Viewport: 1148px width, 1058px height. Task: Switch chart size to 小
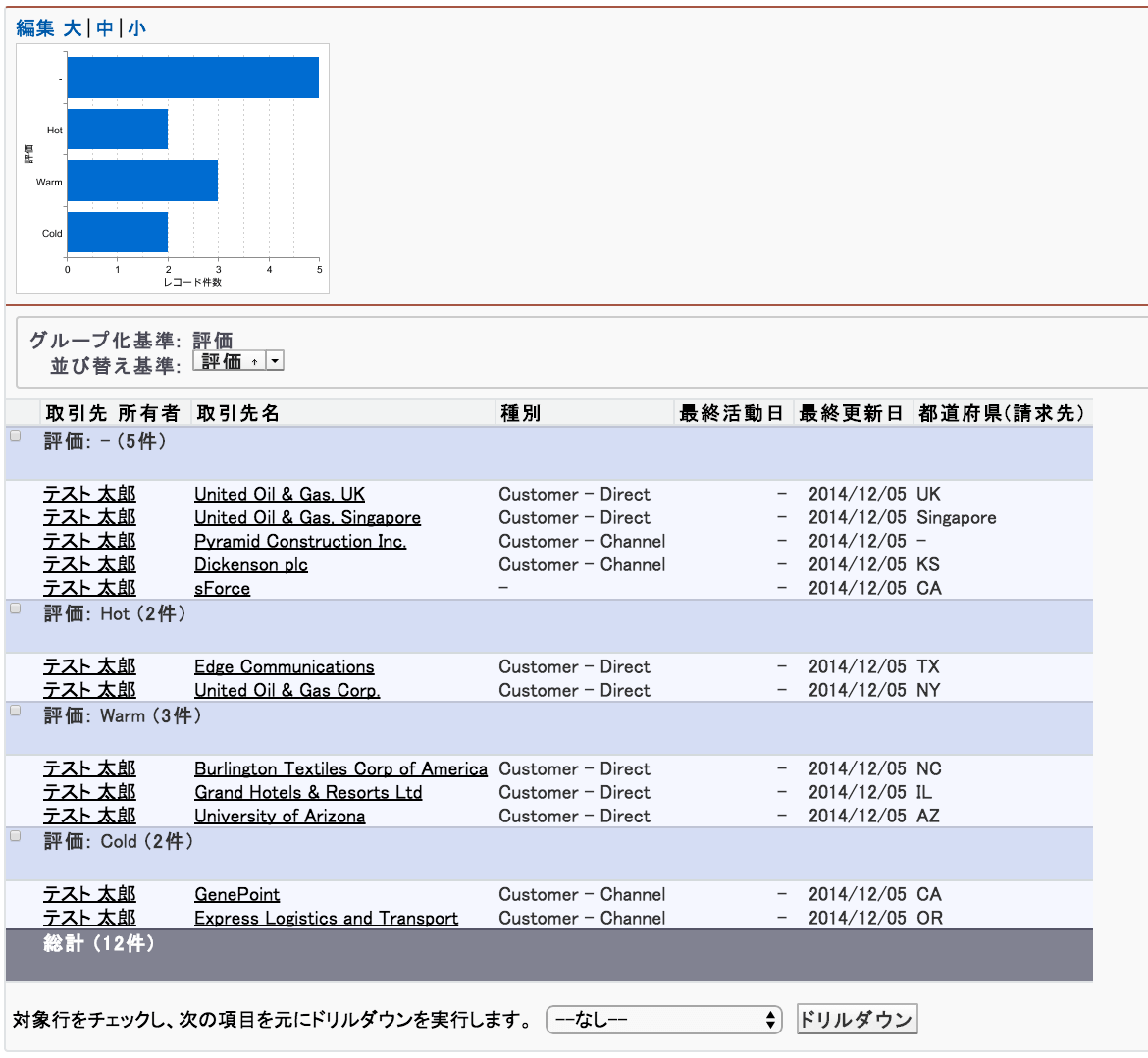[136, 28]
